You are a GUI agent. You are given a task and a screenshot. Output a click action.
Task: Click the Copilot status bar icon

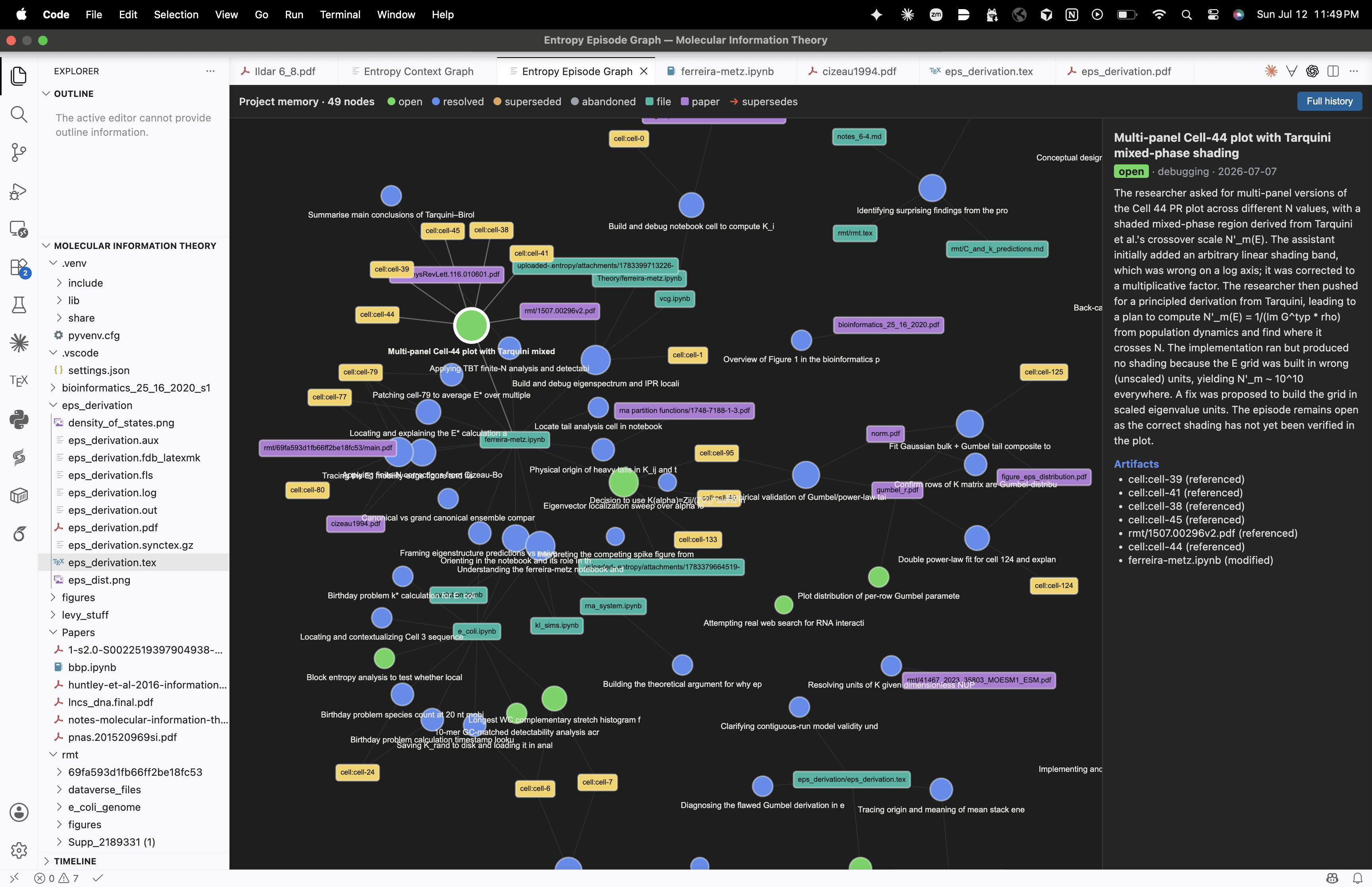tap(1332, 878)
